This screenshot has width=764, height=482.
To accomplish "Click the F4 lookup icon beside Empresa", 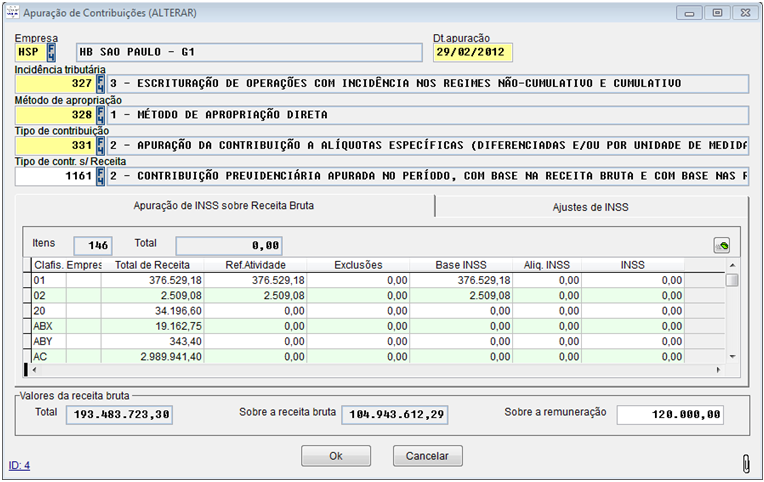I will tap(52, 52).
